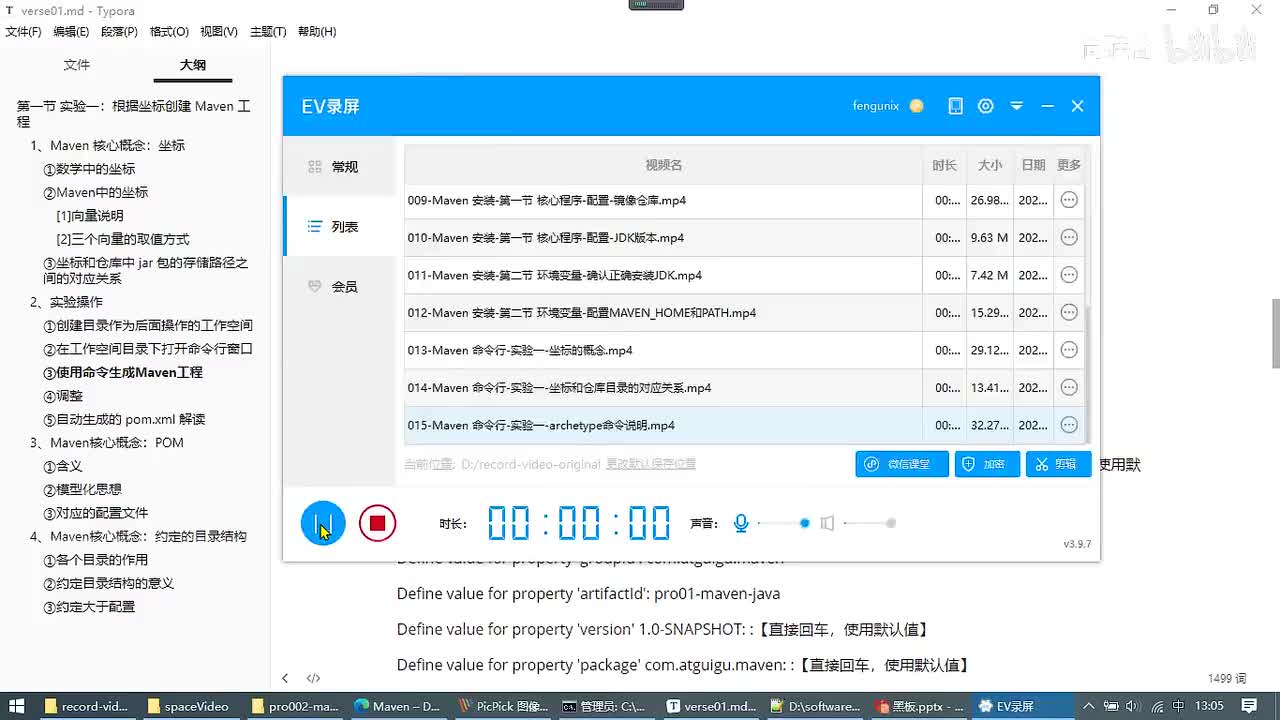Jump to outline item ⑤自动生成的 pom.xml 解读
This screenshot has width=1280, height=720.
pos(124,419)
